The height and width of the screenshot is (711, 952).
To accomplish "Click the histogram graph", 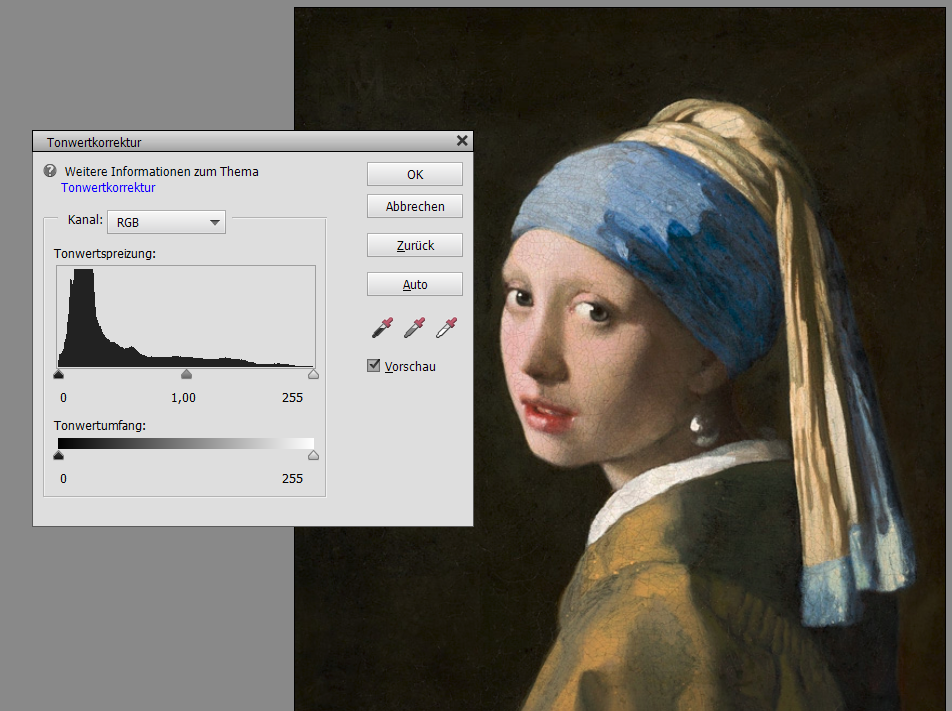I will [x=186, y=316].
